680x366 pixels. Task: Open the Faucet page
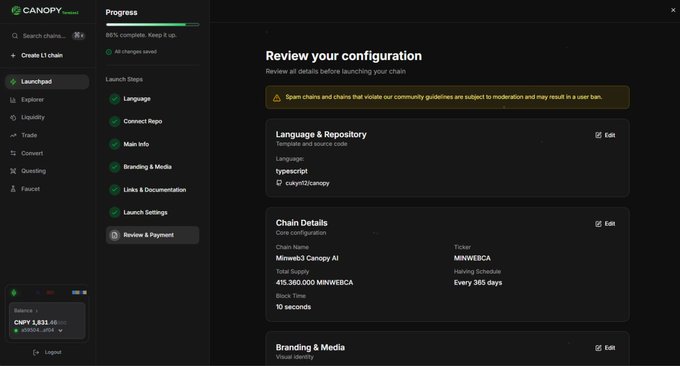(30, 189)
